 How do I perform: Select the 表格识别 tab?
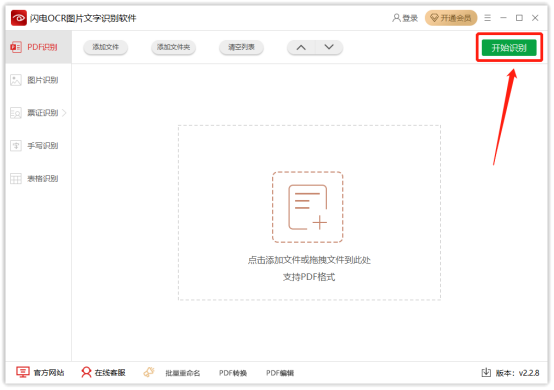click(38, 178)
